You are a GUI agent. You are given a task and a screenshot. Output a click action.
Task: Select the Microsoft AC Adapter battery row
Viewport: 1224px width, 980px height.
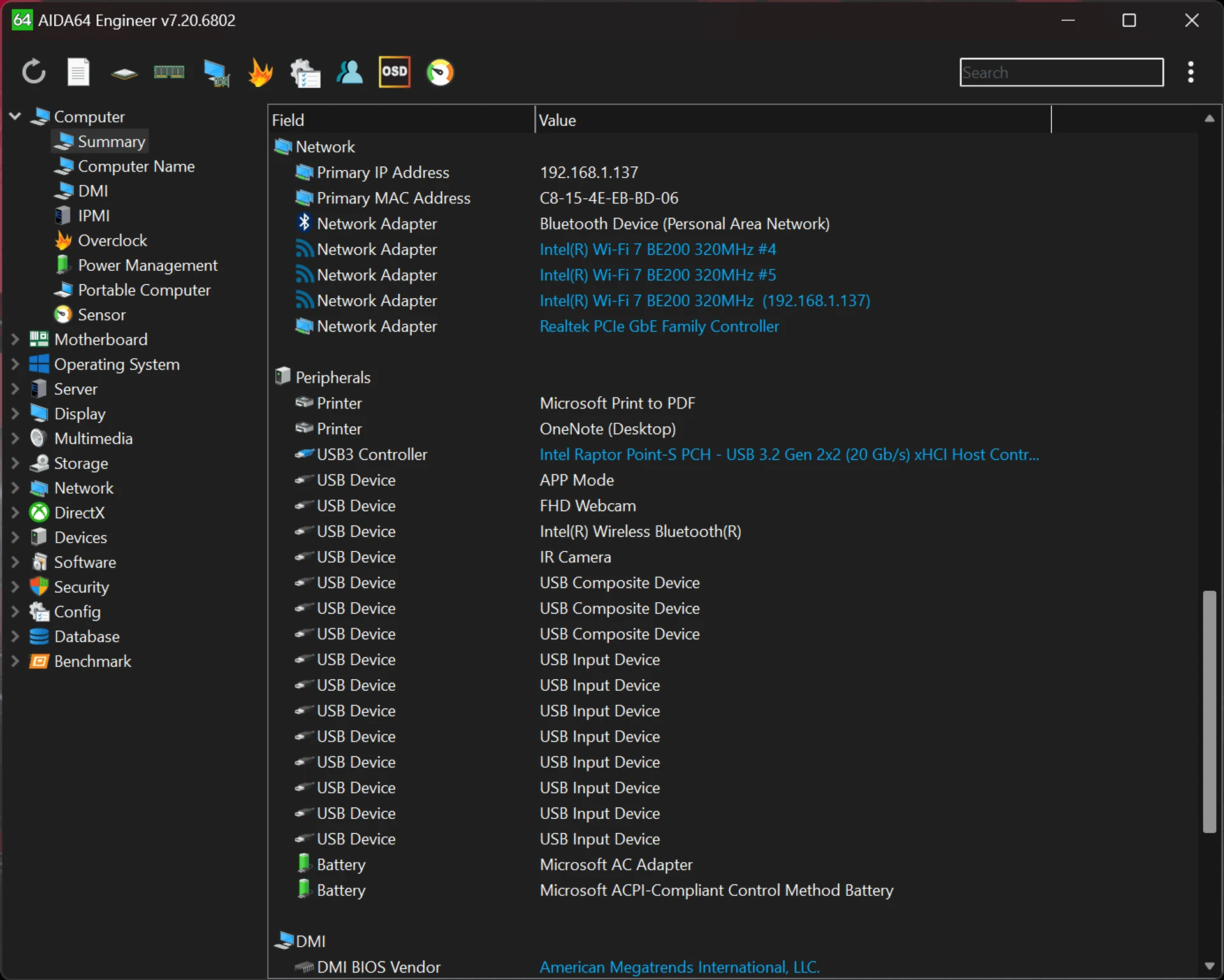pos(733,864)
